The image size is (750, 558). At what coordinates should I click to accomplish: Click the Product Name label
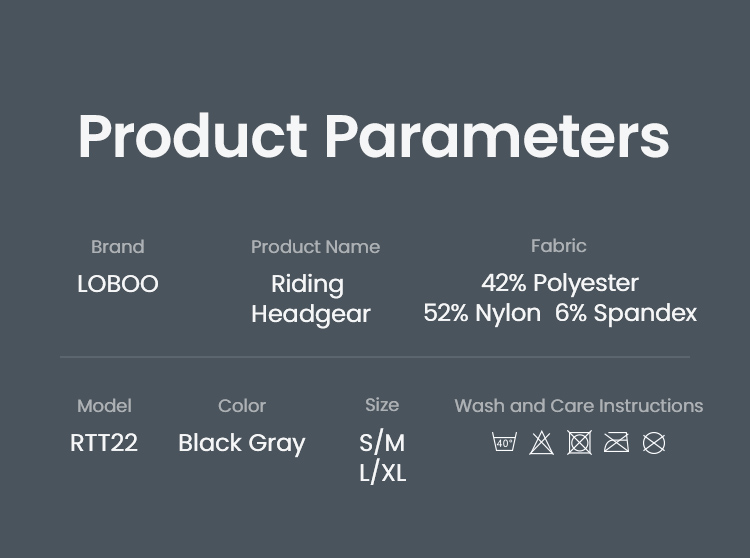(x=315, y=247)
